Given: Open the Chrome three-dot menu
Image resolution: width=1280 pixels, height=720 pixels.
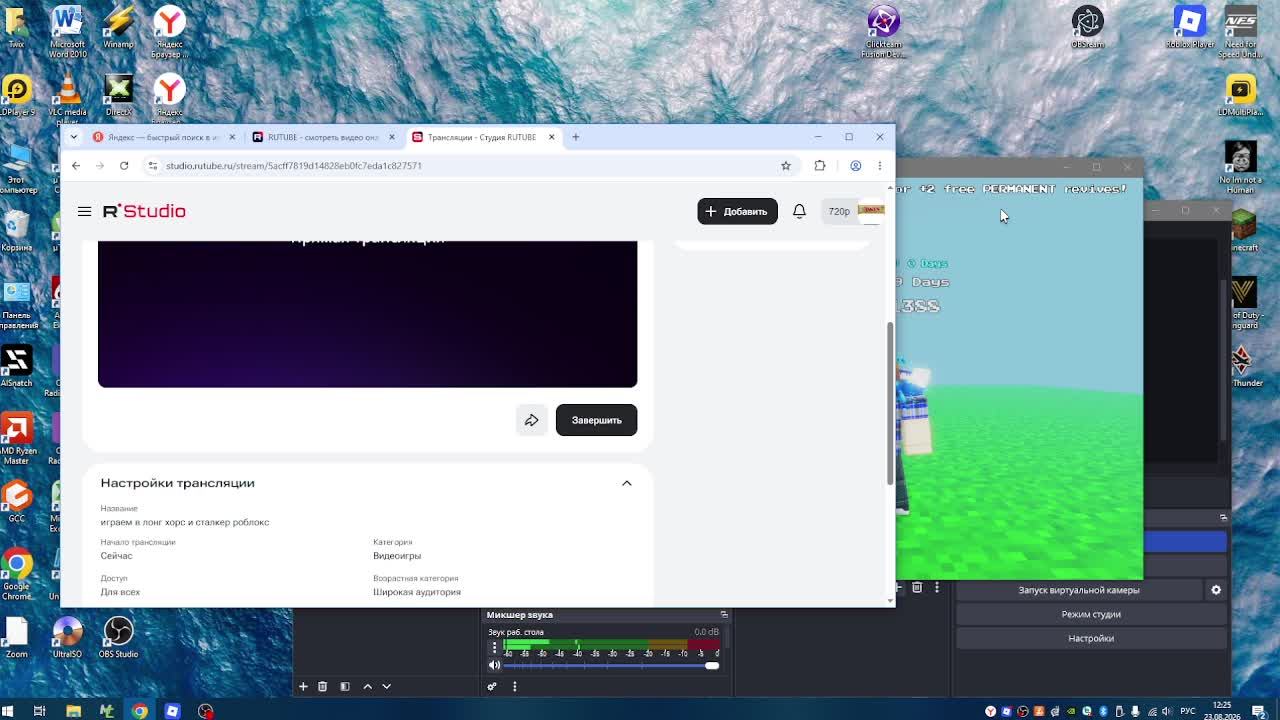Looking at the screenshot, I should 880,166.
